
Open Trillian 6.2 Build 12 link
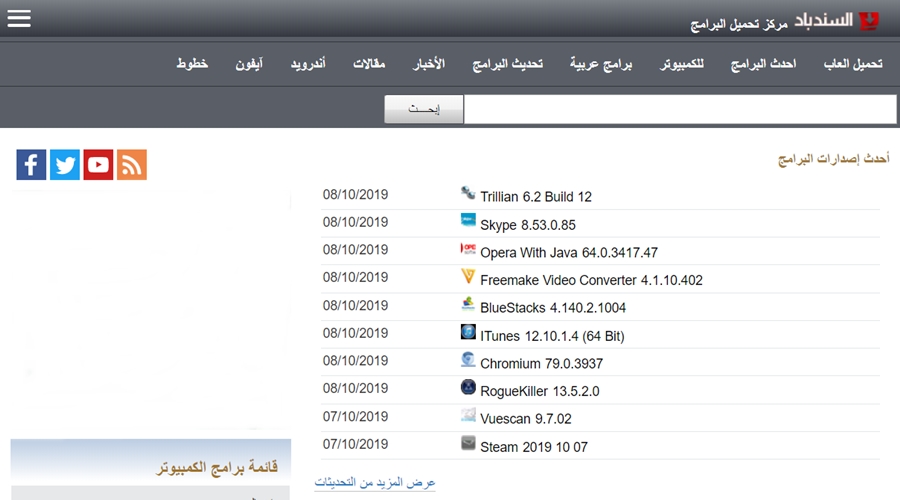click(536, 197)
